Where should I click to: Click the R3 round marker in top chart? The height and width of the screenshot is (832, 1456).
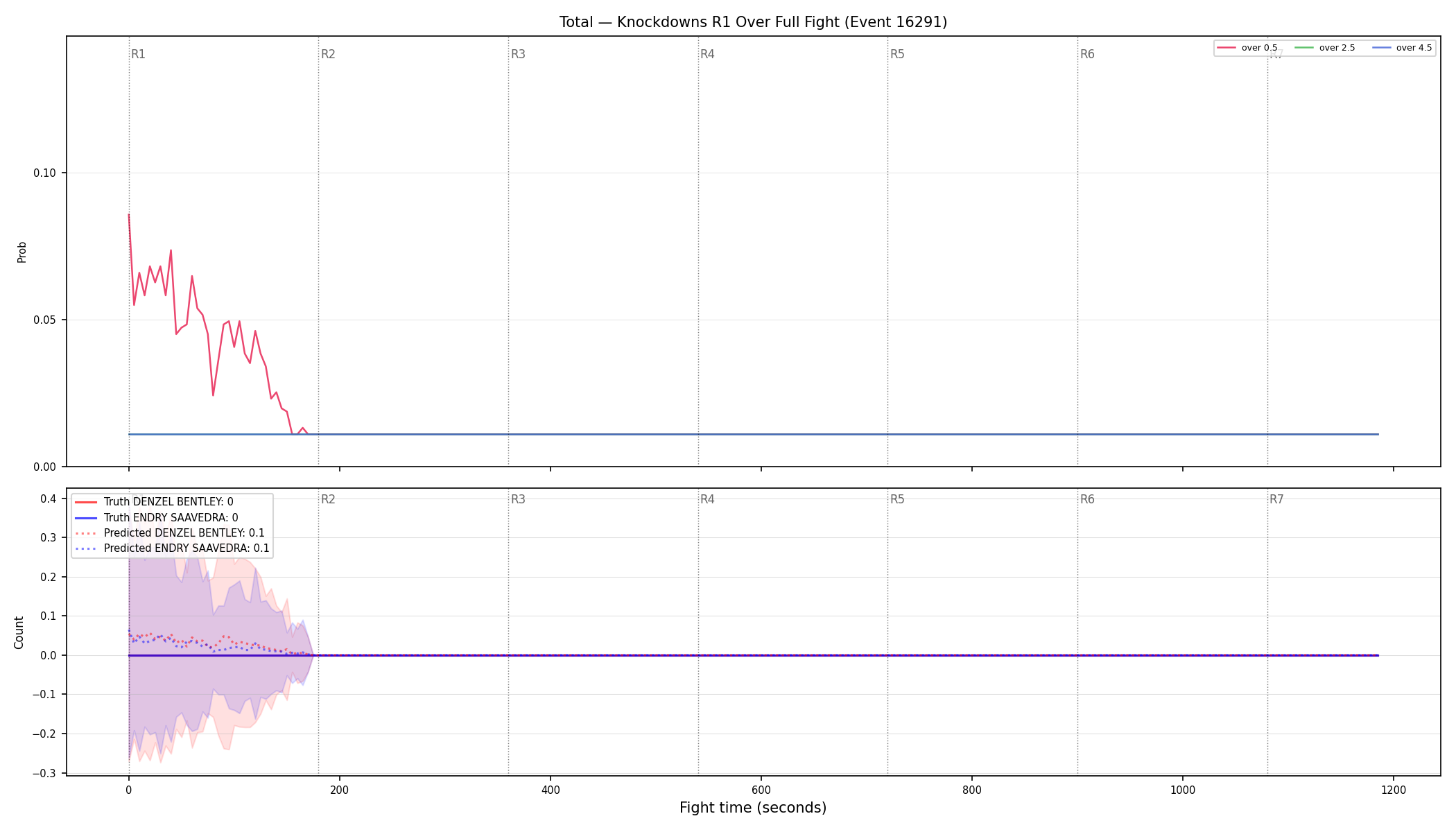pyautogui.click(x=518, y=54)
